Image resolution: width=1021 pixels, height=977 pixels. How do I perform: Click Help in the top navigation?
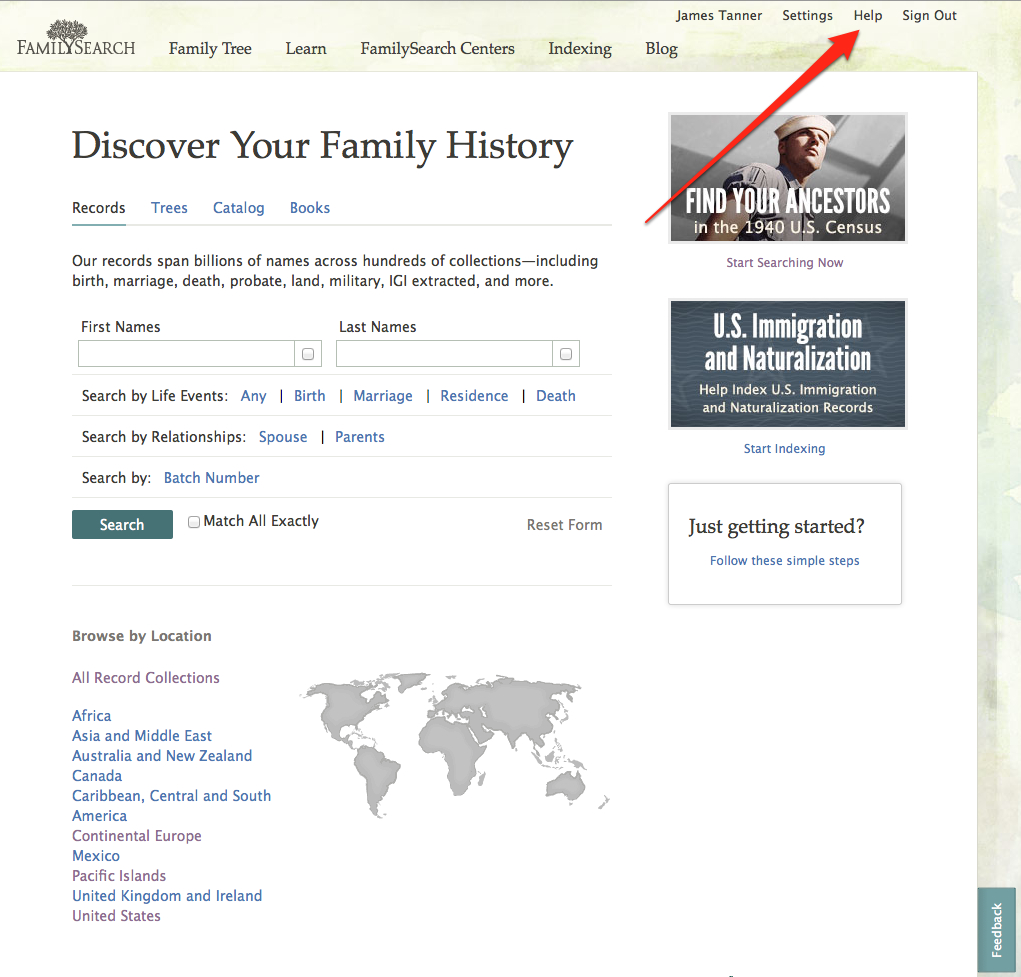(x=867, y=15)
